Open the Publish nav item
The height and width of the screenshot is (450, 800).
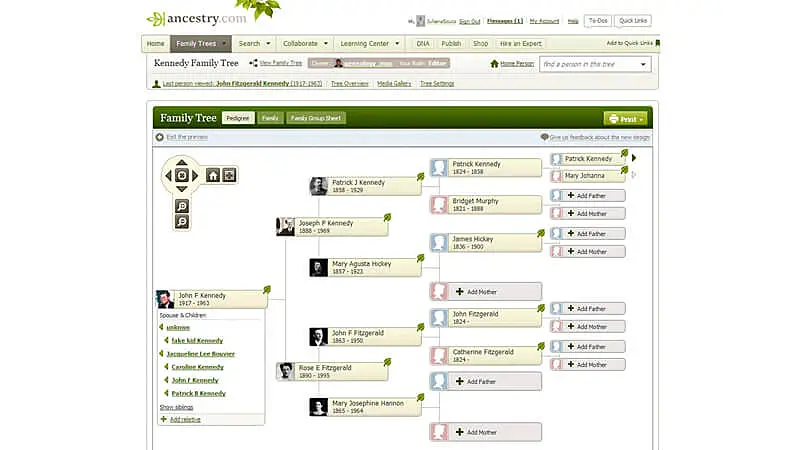[451, 44]
